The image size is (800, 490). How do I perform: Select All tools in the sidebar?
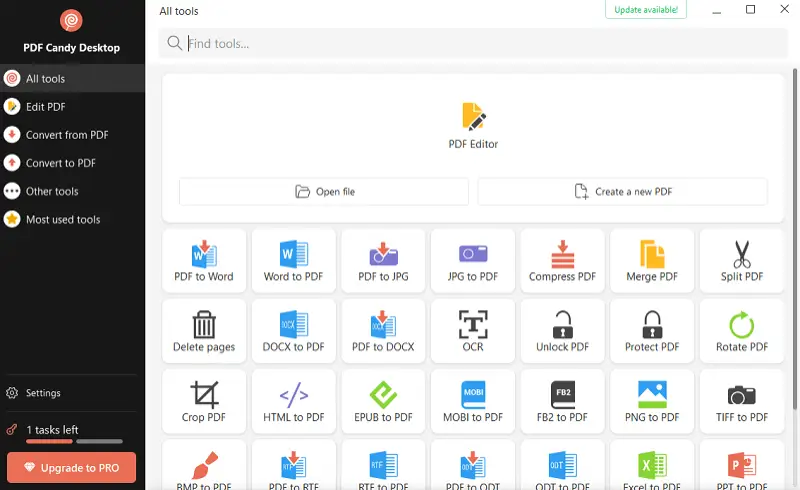pos(72,79)
